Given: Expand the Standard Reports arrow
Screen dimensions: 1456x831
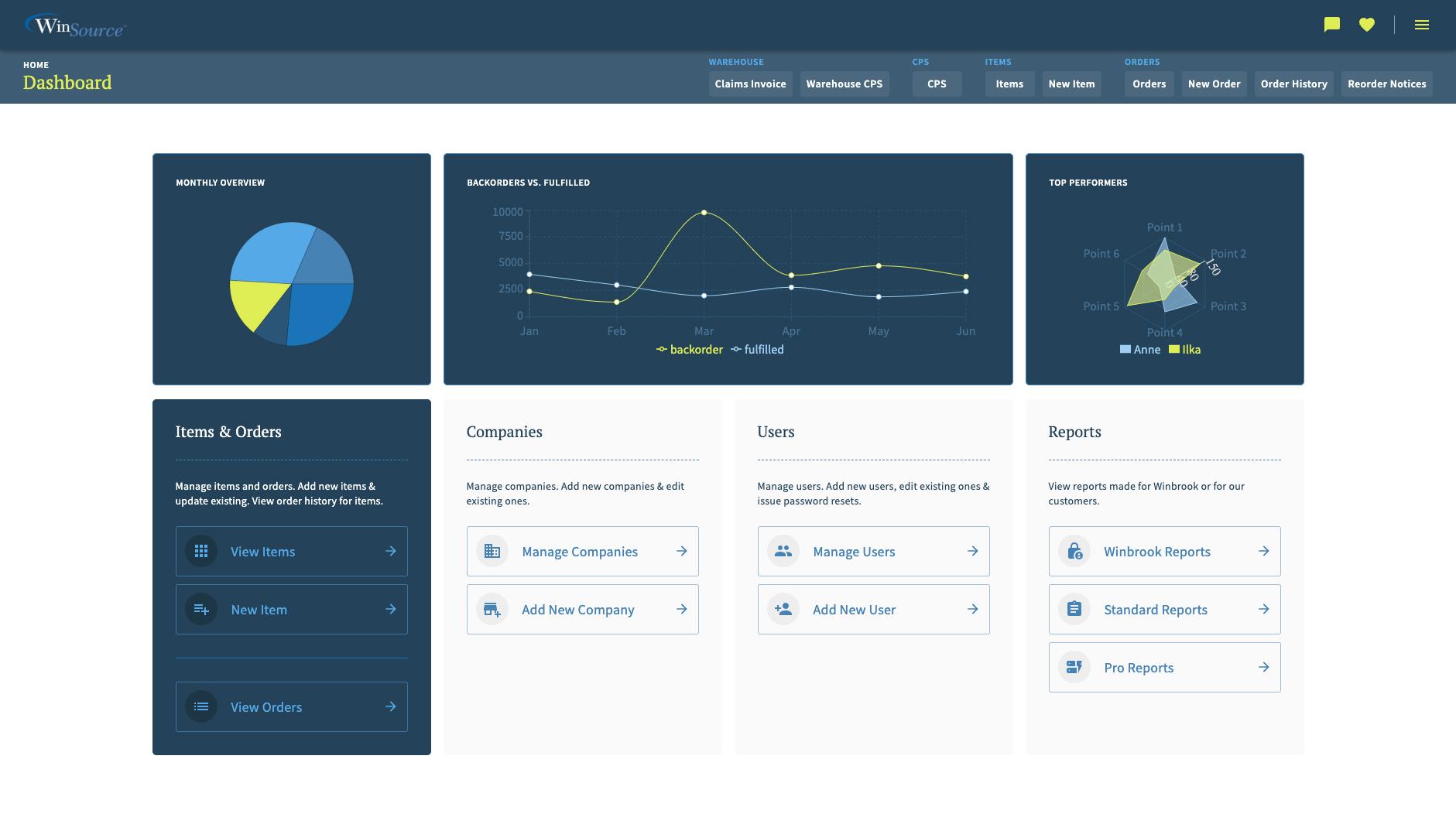Looking at the screenshot, I should pos(1264,609).
